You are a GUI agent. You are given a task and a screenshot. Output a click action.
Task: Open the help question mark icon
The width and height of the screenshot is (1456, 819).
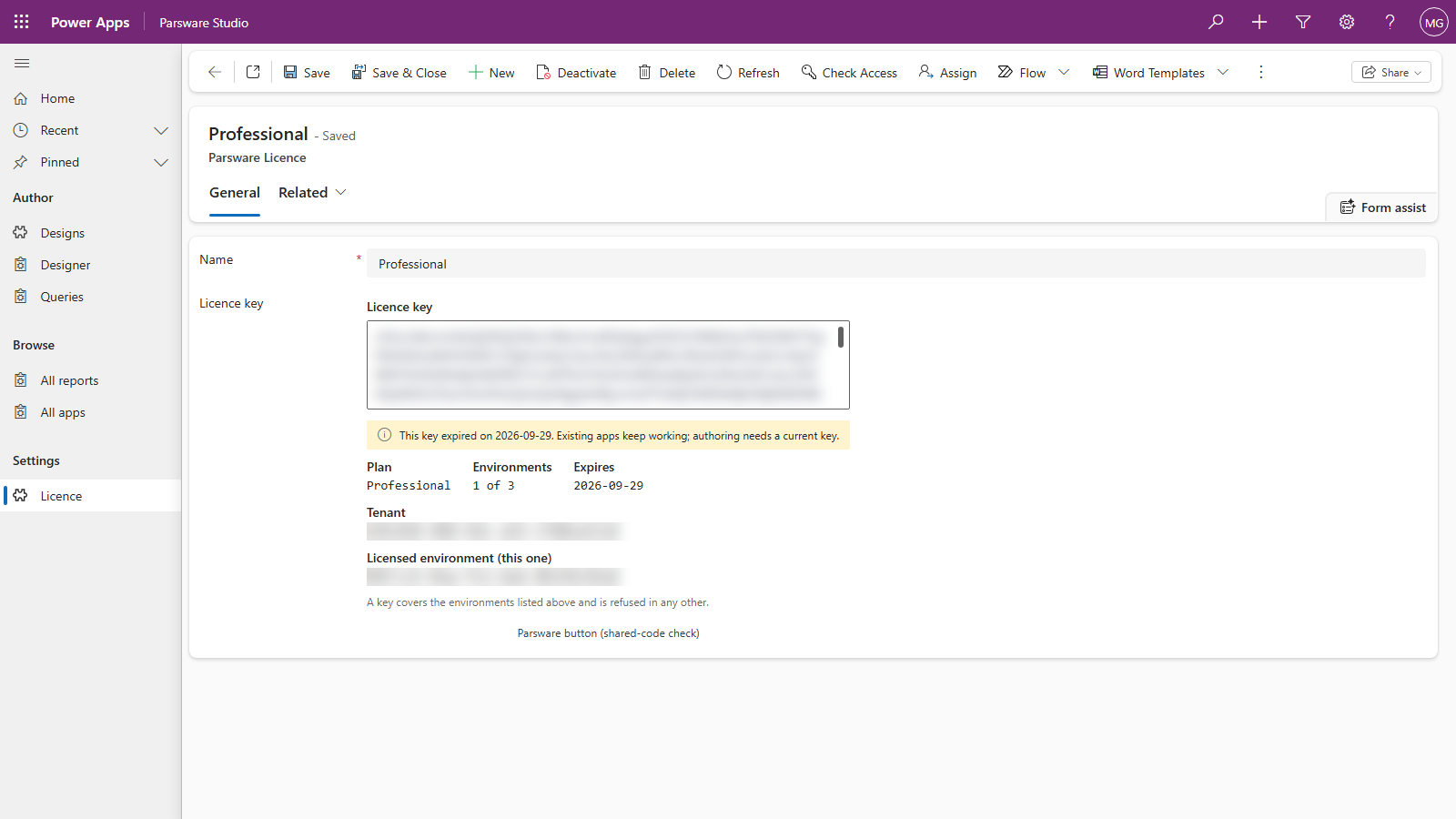click(x=1390, y=22)
